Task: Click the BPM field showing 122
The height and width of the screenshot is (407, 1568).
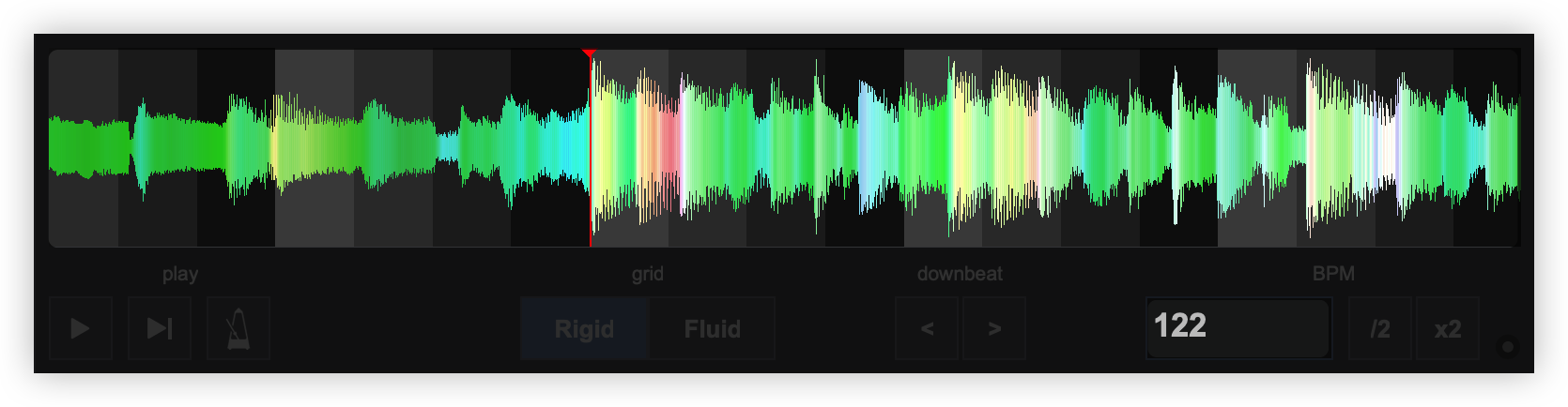Action: pyautogui.click(x=1237, y=327)
